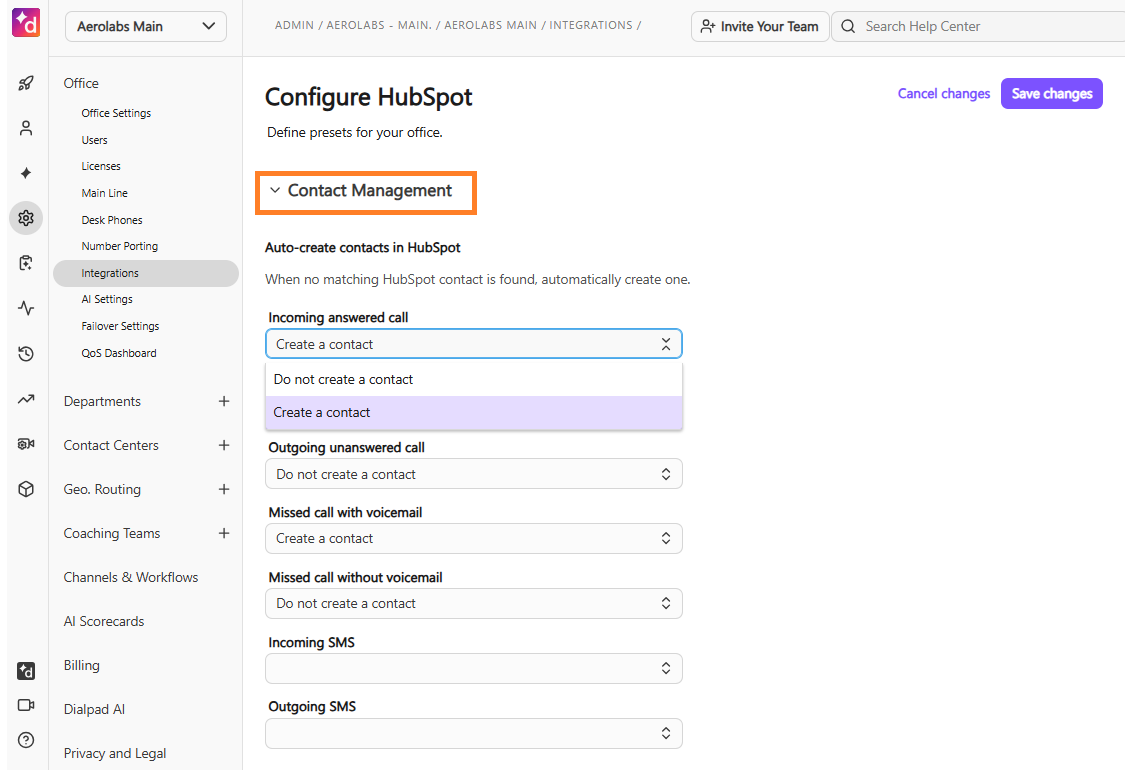Open the Outgoing unanswered call dropdown

(474, 475)
